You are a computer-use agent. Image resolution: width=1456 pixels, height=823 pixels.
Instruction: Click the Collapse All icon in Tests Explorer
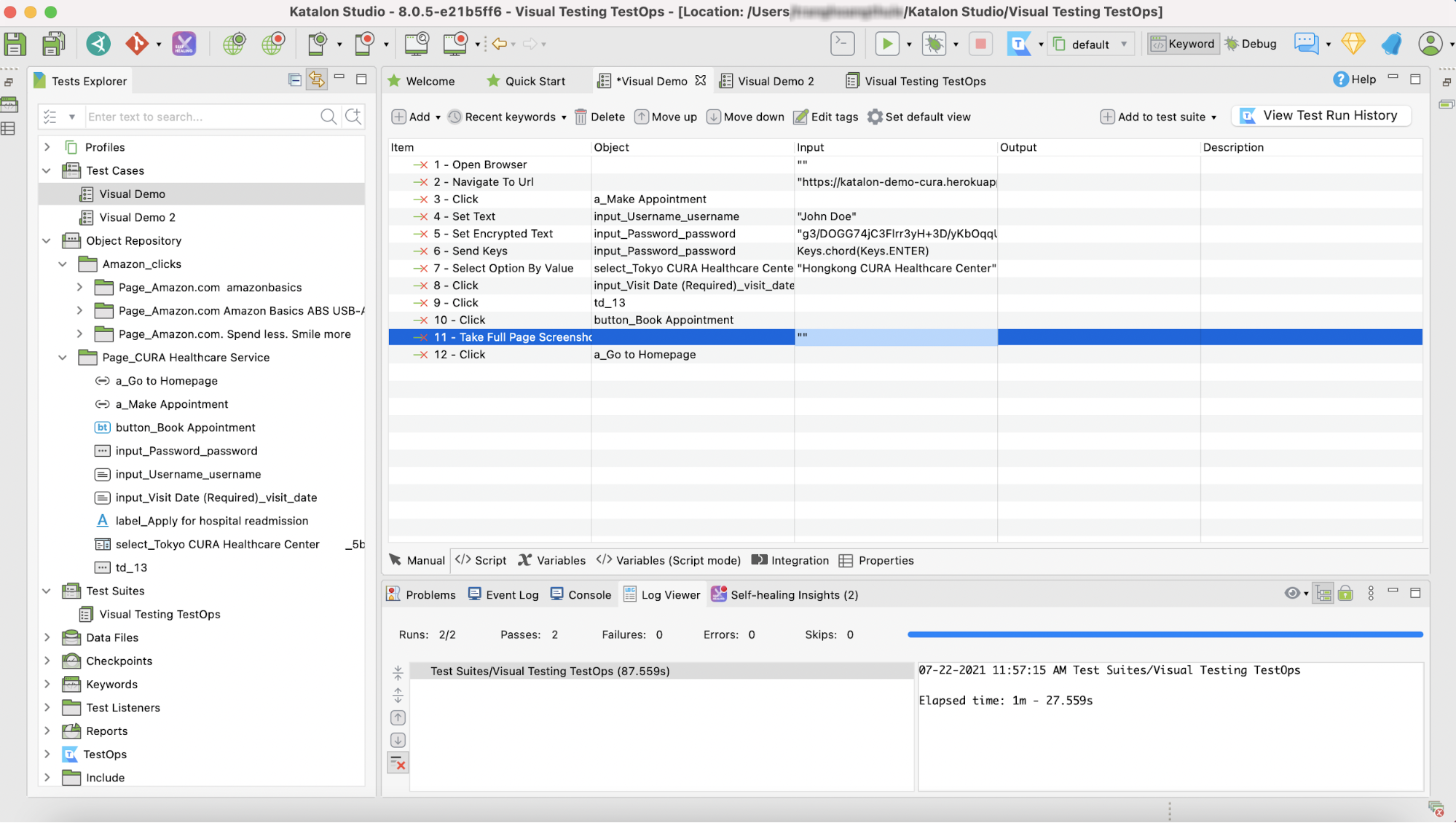point(295,79)
